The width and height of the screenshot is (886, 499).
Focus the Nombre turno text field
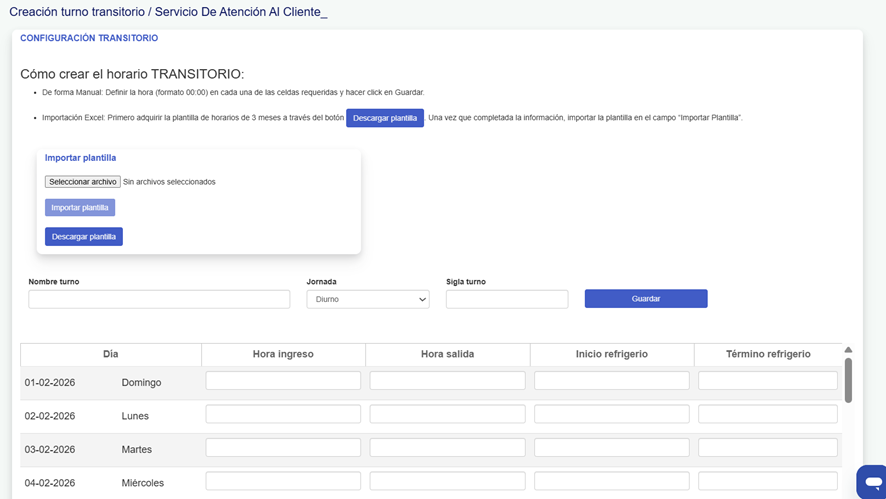(159, 299)
